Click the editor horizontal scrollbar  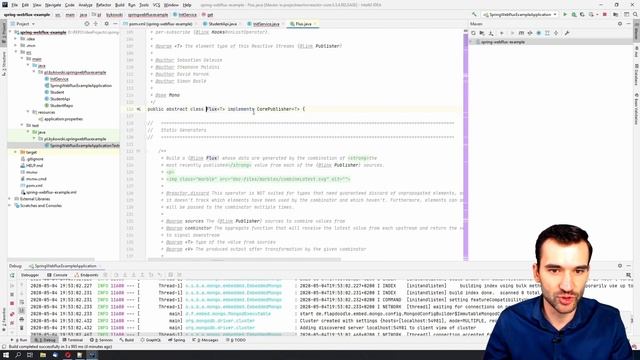[244, 260]
